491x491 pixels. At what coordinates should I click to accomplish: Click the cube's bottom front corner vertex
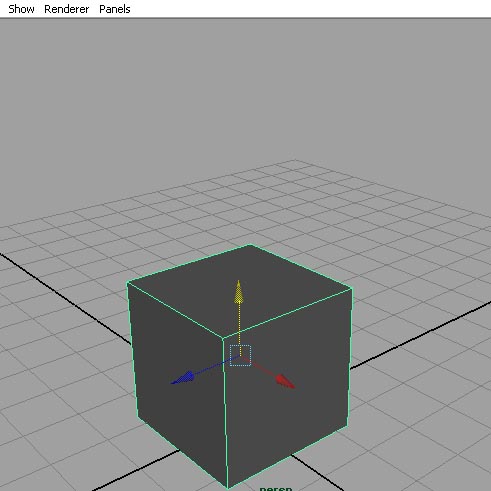pyautogui.click(x=227, y=487)
